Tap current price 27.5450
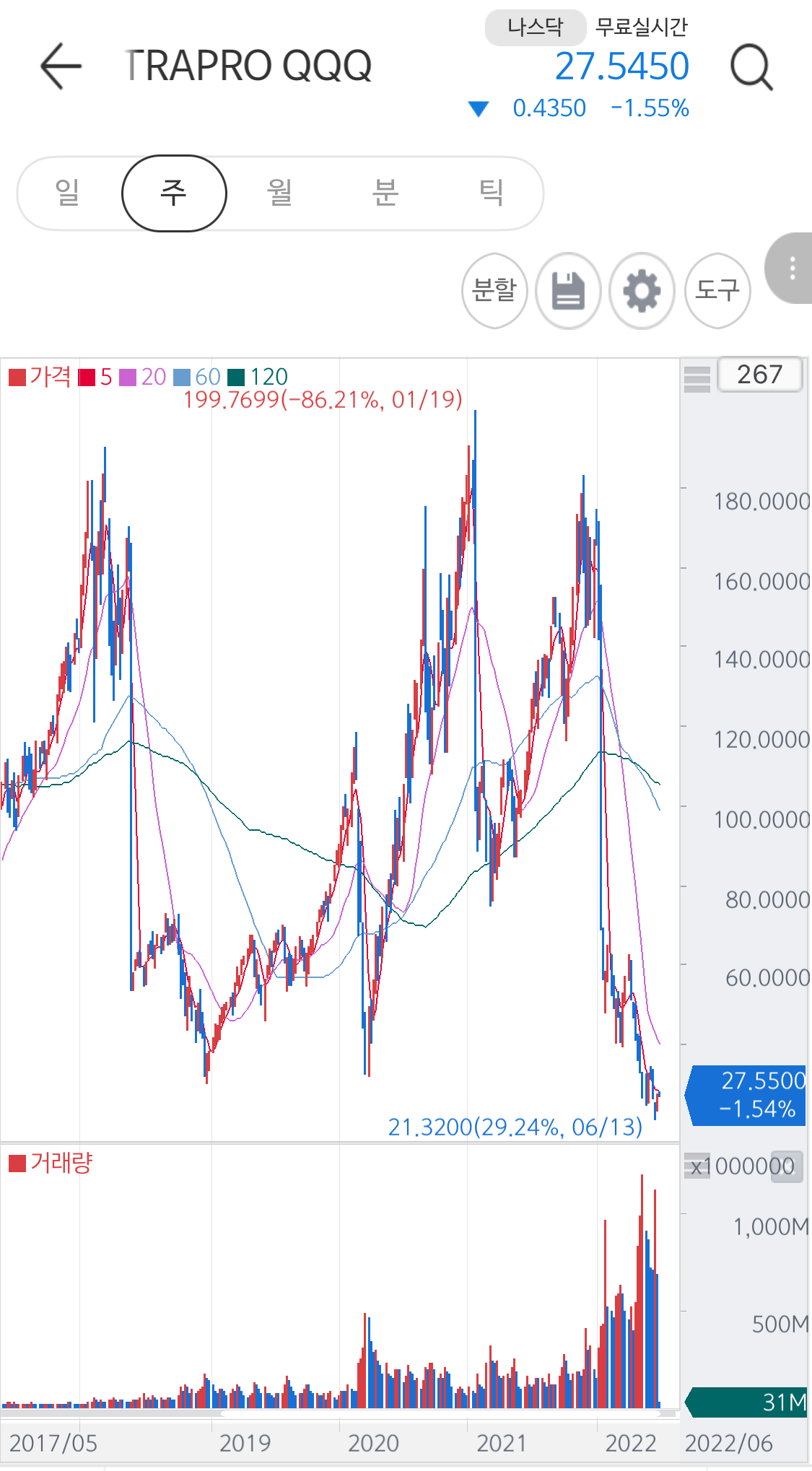 click(622, 66)
